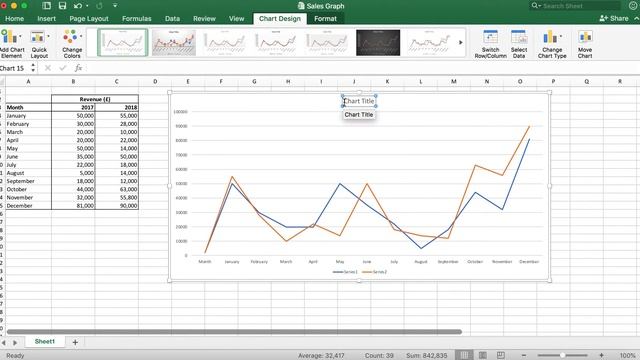Image resolution: width=640 pixels, height=360 pixels.
Task: Click the Month header cell
Action: [x=28, y=107]
